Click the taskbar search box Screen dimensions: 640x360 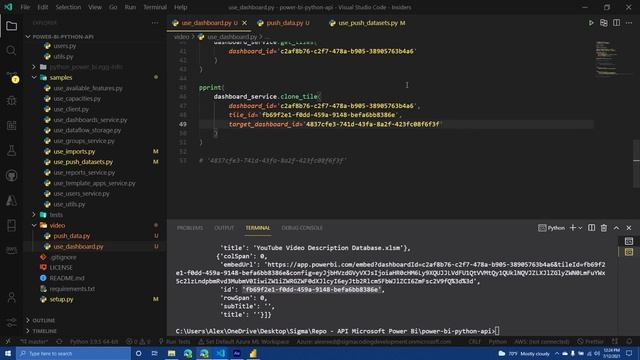(x=73, y=353)
